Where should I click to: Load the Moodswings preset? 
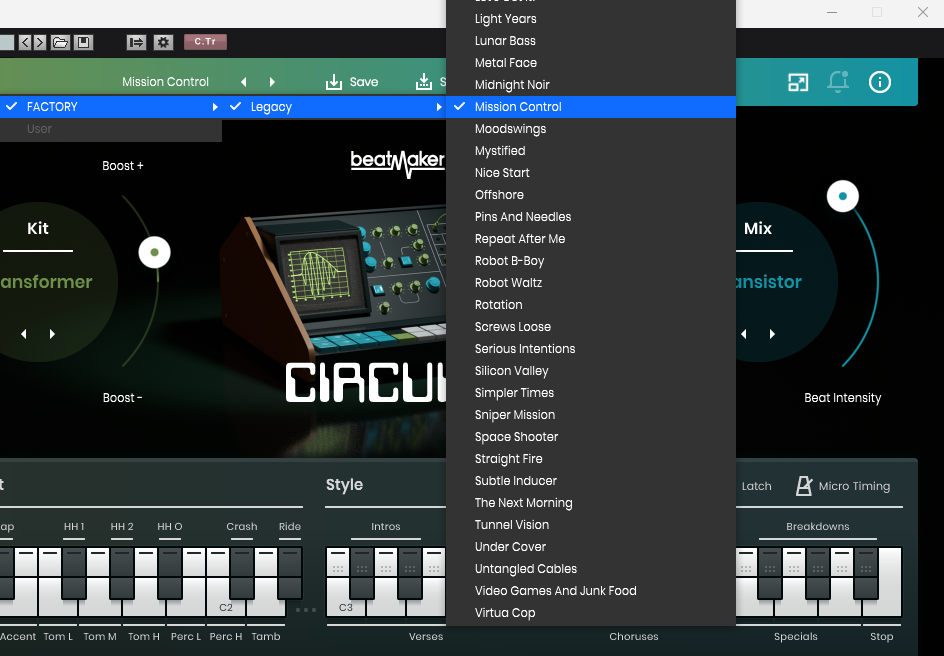click(x=591, y=129)
